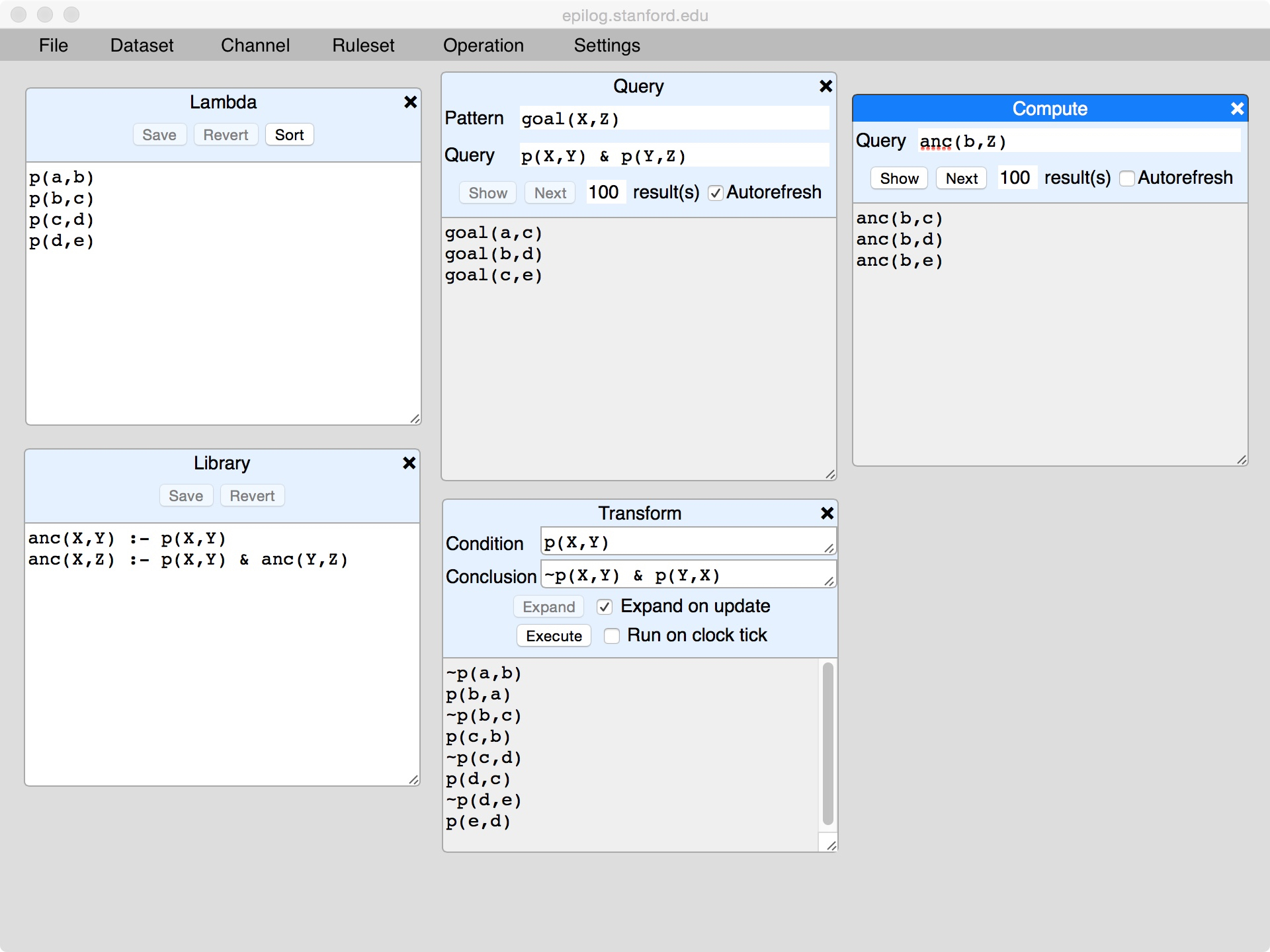
Task: Open the Dataset menu
Action: tap(142, 45)
